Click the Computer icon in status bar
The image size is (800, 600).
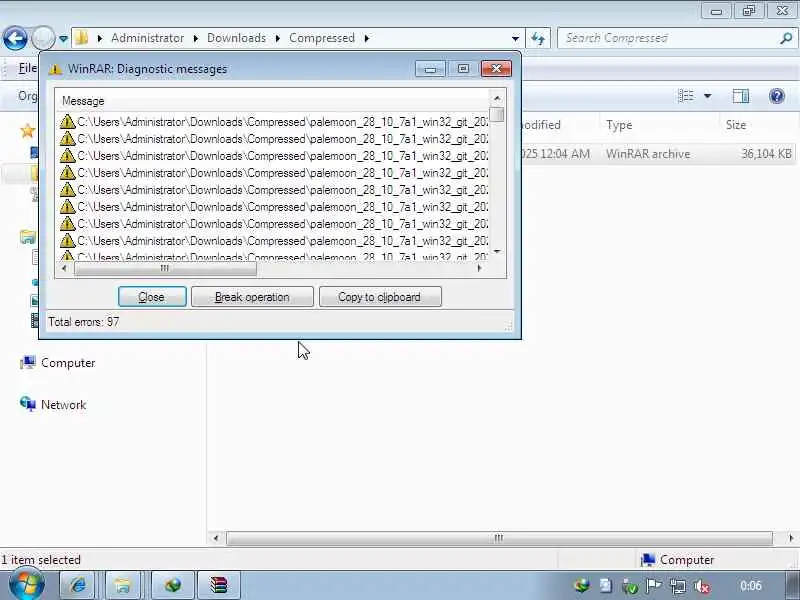coord(648,560)
